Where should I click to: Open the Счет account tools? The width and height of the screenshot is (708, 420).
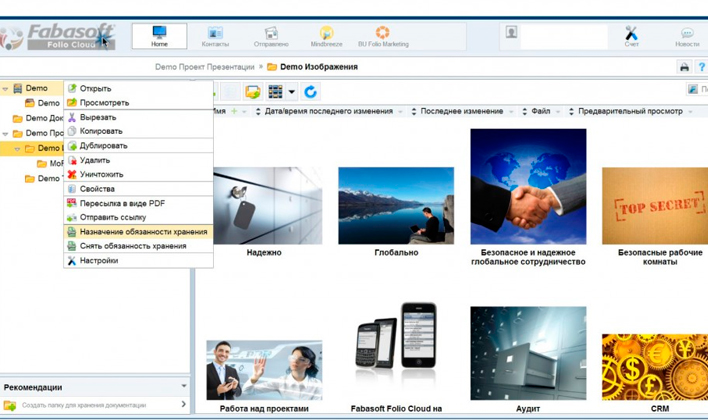tap(631, 36)
